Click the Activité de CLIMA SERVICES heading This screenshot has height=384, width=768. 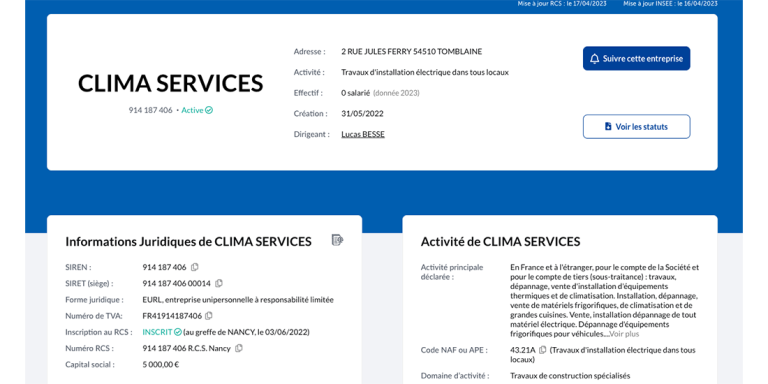click(x=501, y=241)
